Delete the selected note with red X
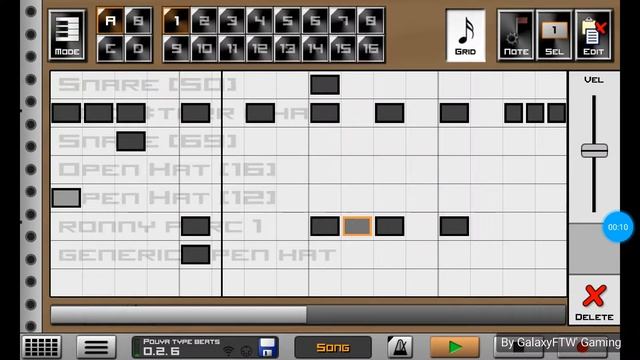The height and width of the screenshot is (360, 640). [594, 301]
